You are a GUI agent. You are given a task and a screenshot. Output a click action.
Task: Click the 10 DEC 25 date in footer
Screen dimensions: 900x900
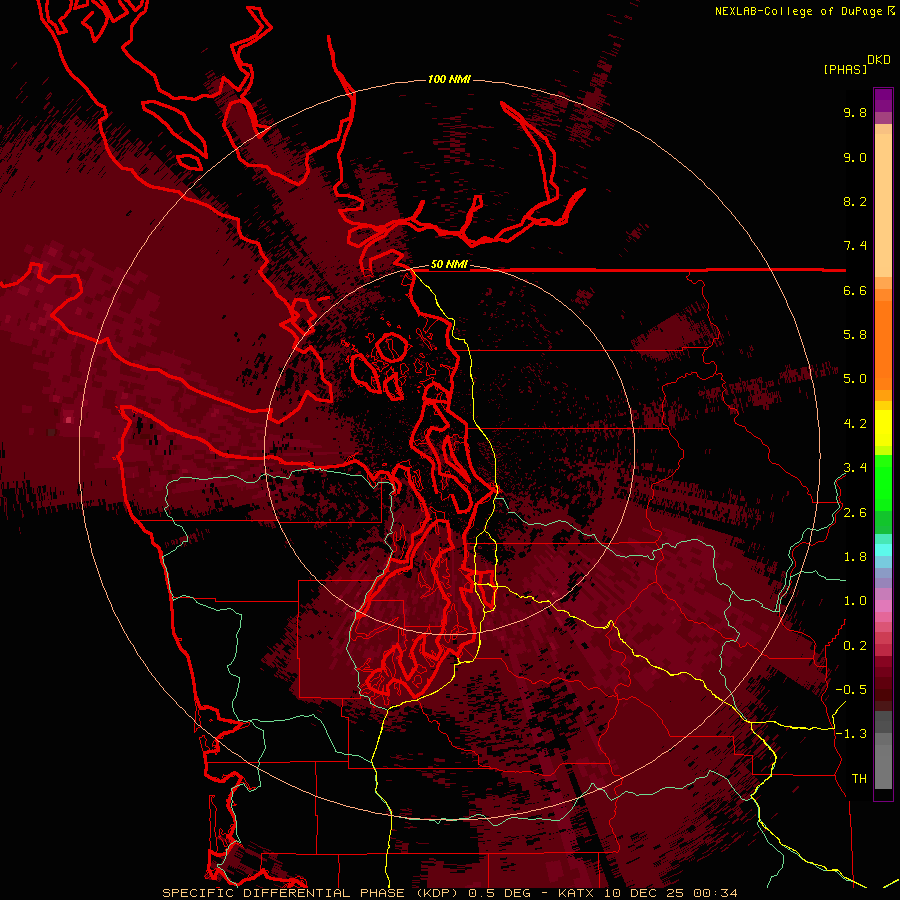643,893
